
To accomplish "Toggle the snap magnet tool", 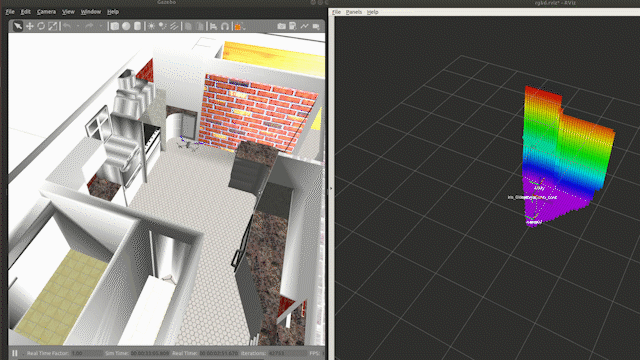I will tap(225, 27).
